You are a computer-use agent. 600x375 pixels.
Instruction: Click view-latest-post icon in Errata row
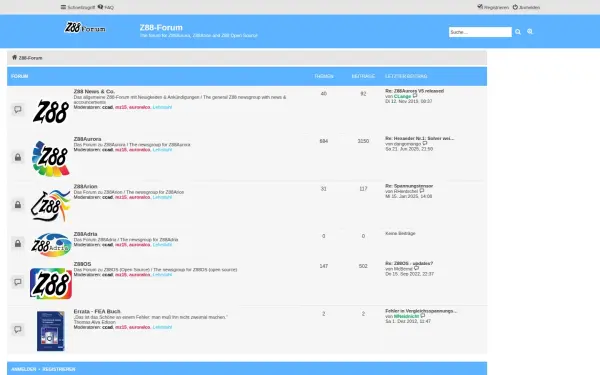(423, 316)
